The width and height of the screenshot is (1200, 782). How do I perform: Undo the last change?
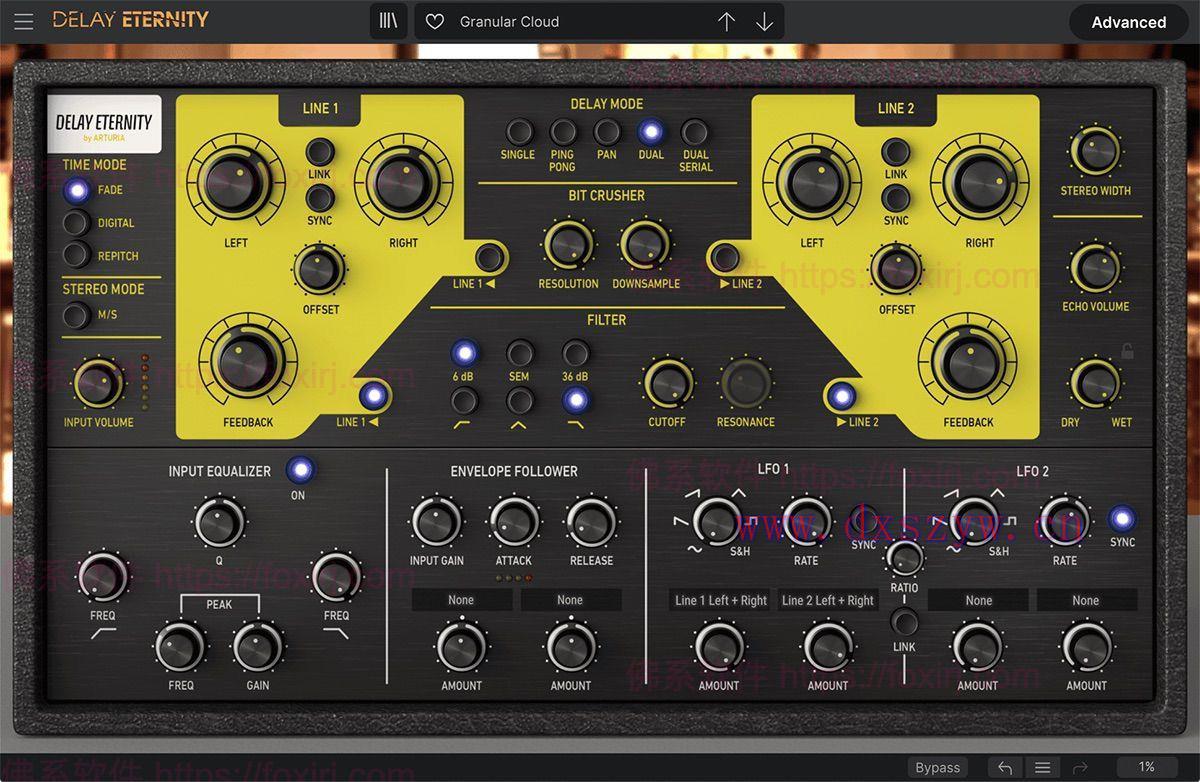[1005, 767]
